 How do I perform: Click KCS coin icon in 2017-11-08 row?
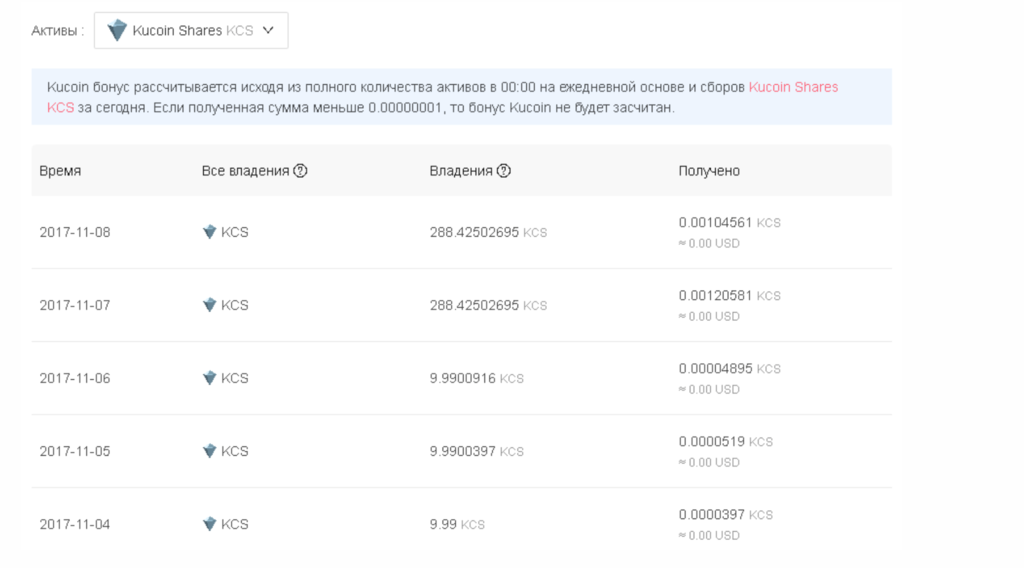209,232
